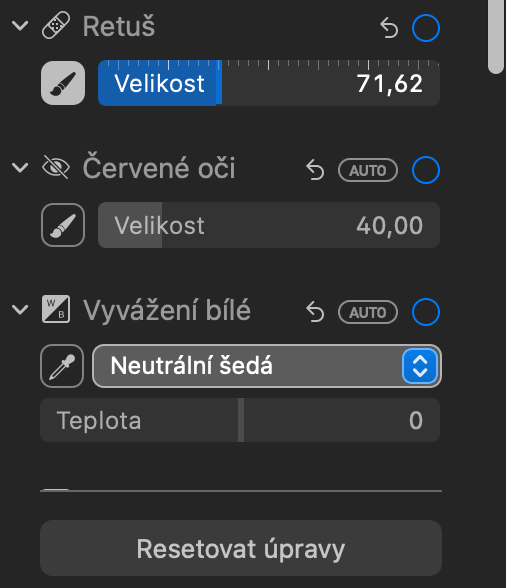Select the Retuš brush tool

point(63,83)
